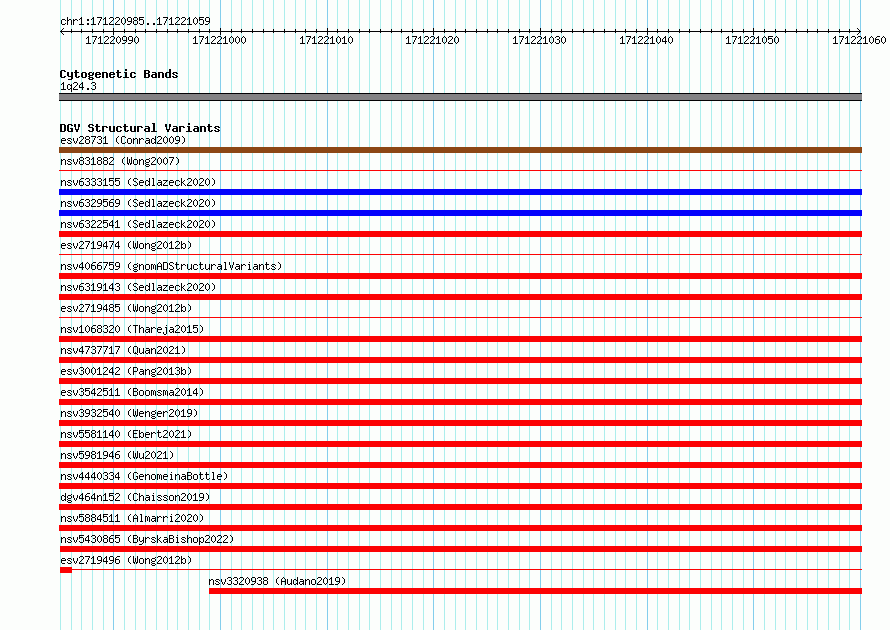Select esv2719474 (Wong2012b) variant label
This screenshot has width=890, height=630.
tap(126, 245)
